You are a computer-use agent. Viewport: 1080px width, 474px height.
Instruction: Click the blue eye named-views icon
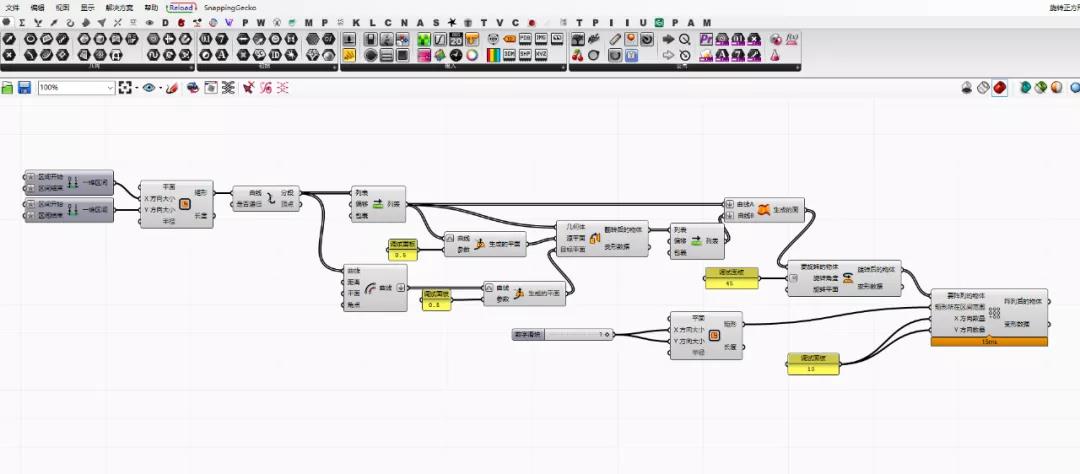tap(149, 87)
